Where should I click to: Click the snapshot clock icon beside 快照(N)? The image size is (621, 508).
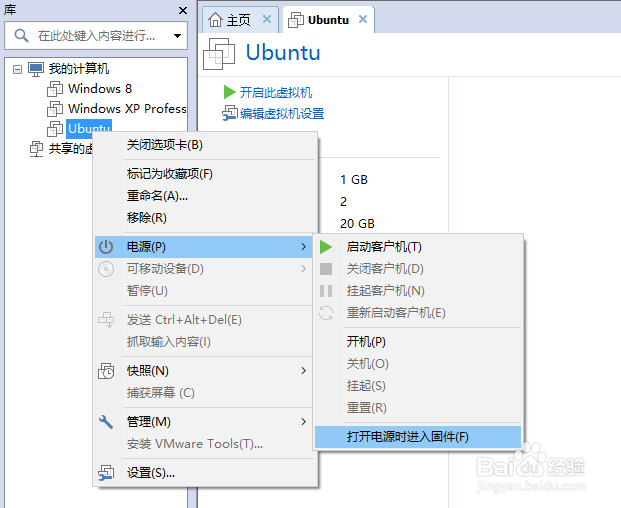106,371
